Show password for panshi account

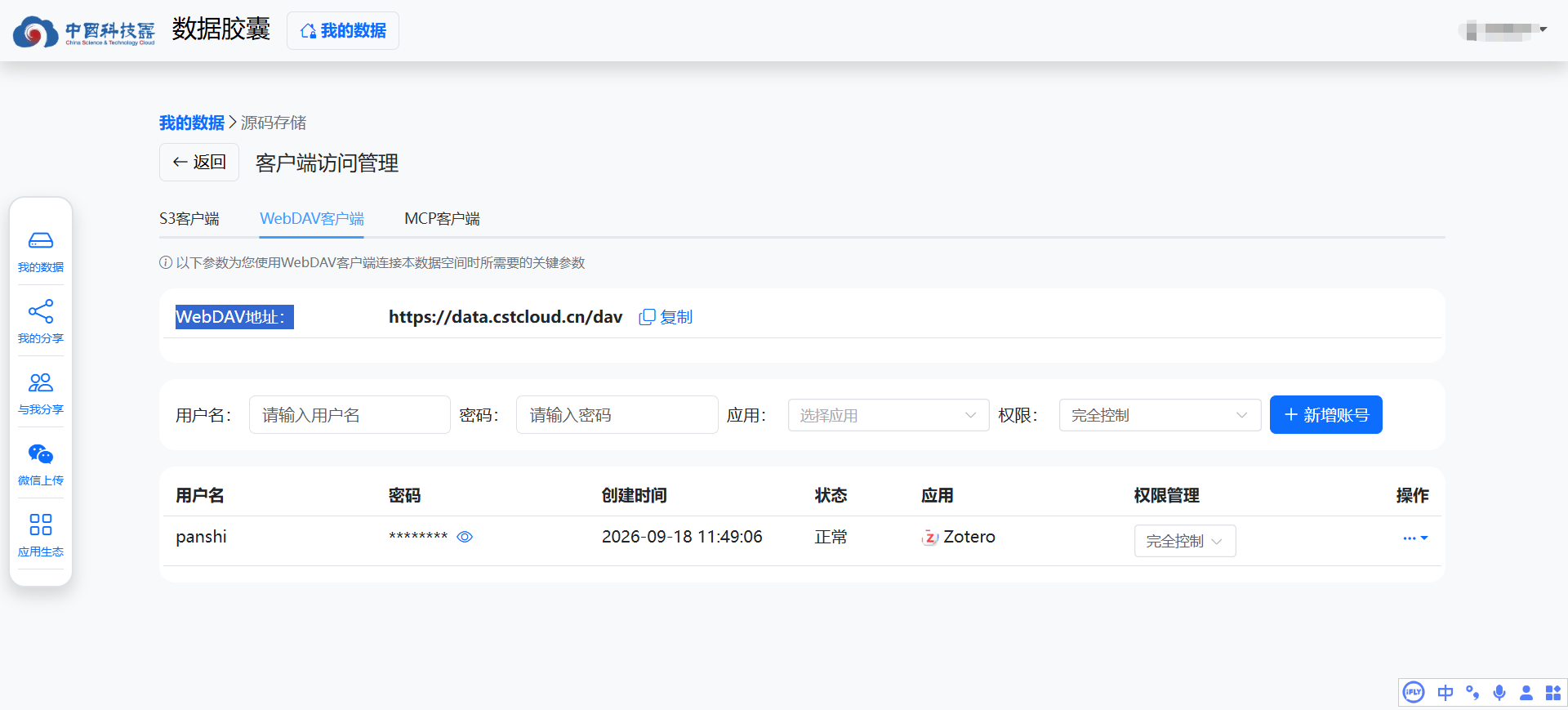point(465,537)
